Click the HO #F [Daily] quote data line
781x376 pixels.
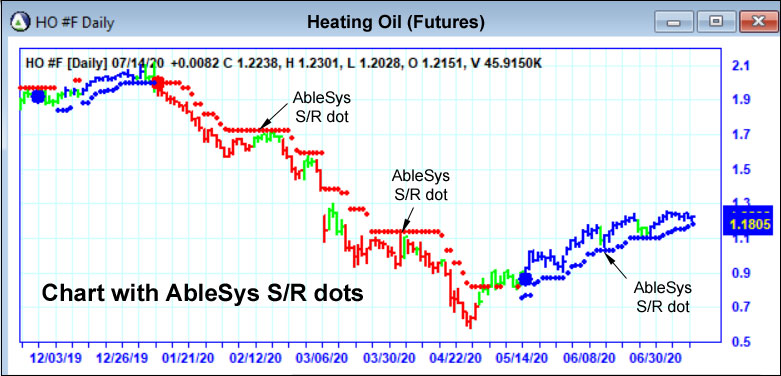coord(283,63)
